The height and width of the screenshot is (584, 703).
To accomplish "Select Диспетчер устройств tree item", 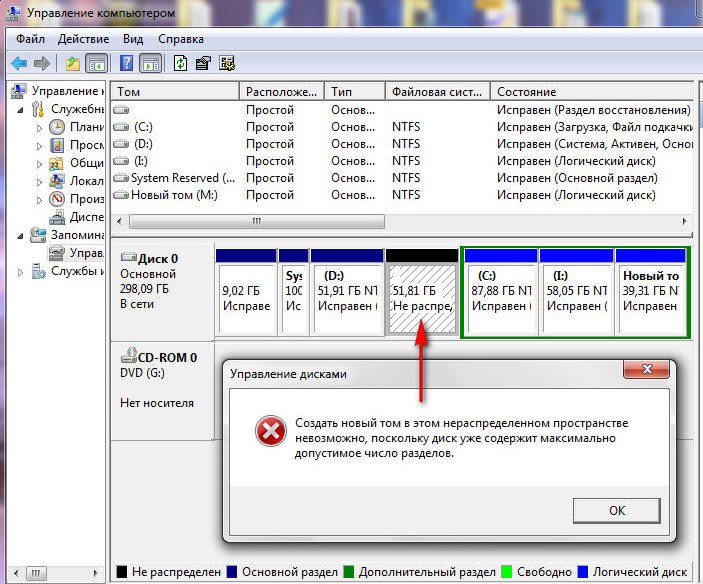I will [x=76, y=217].
